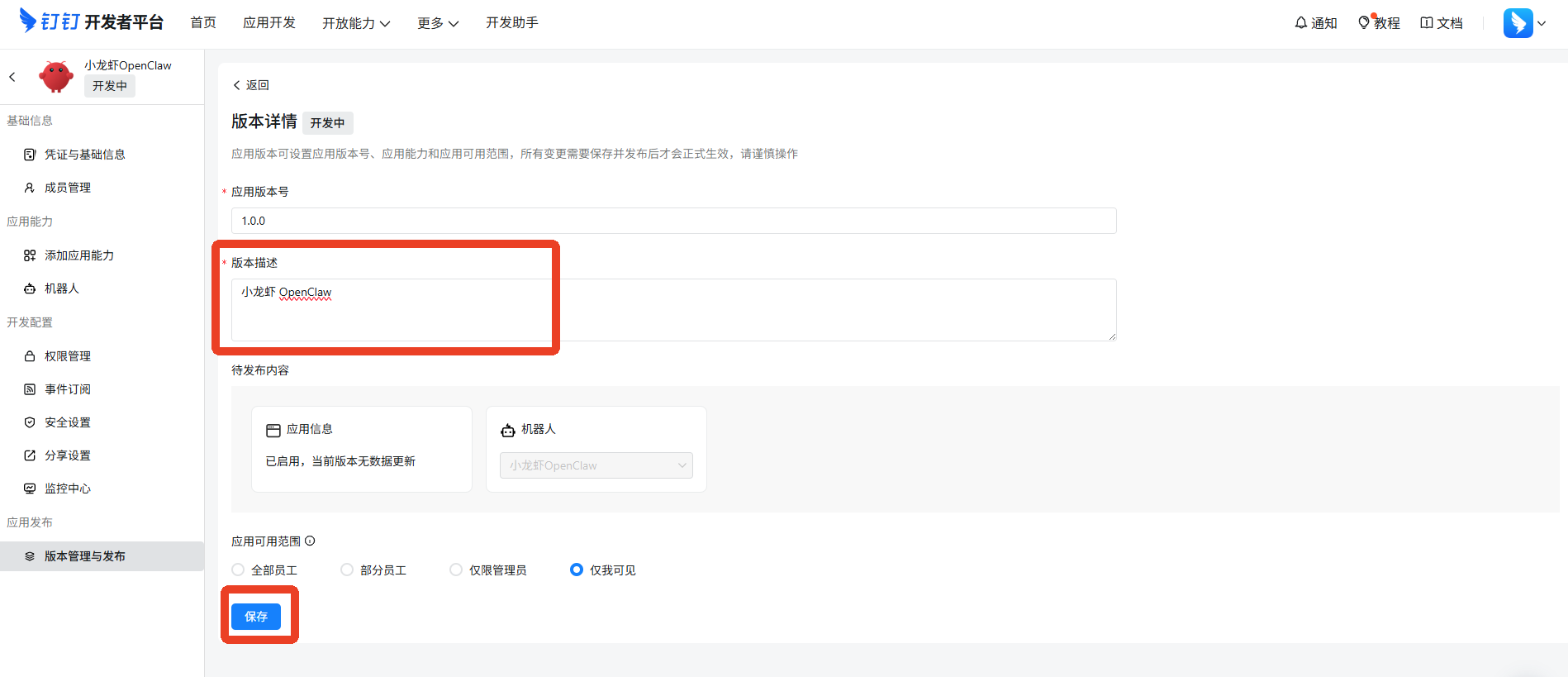This screenshot has height=677, width=1568.
Task: Click the info icon beside 应用可用范围
Action: point(310,541)
